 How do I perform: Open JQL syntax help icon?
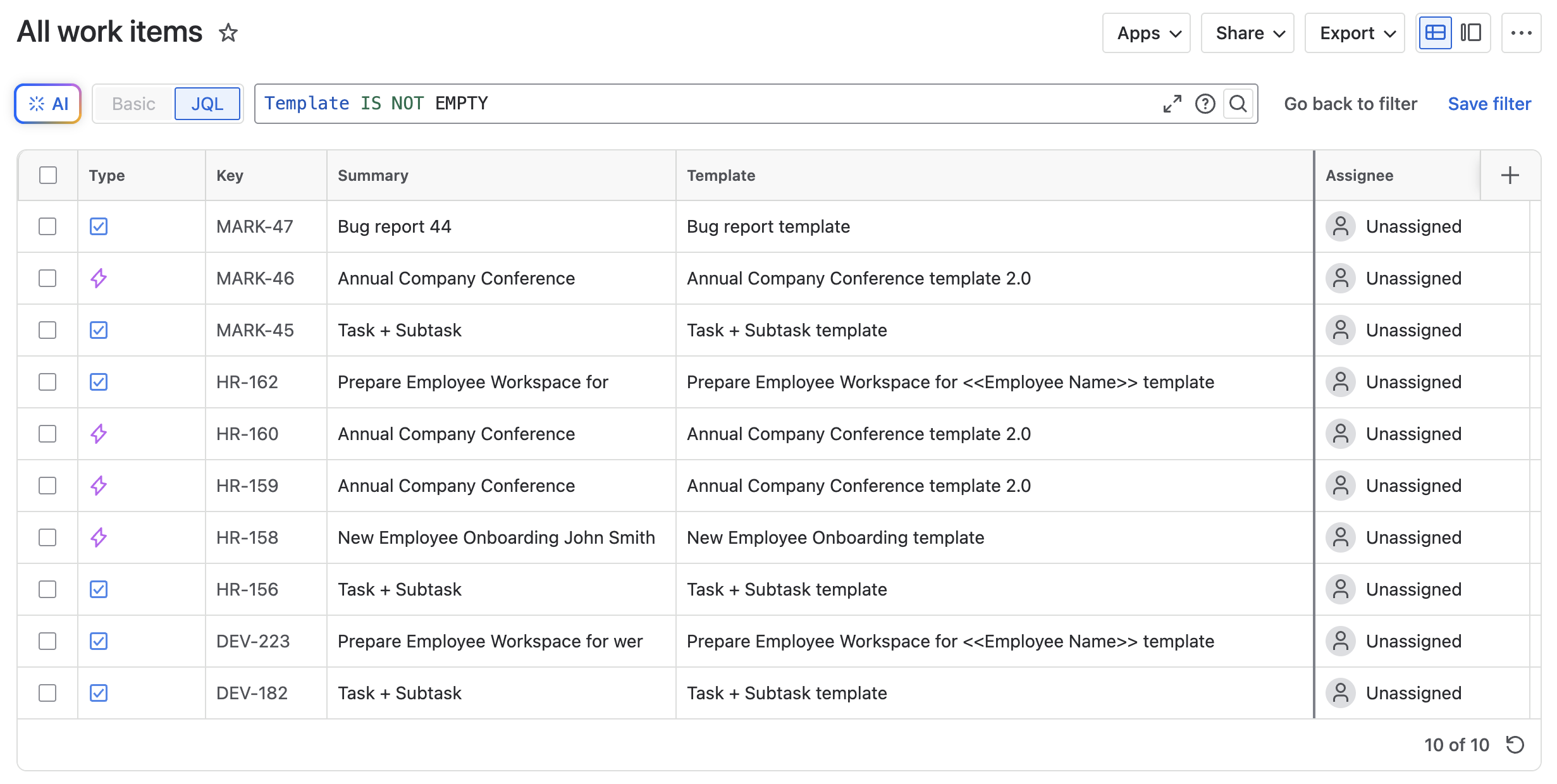coord(1205,104)
